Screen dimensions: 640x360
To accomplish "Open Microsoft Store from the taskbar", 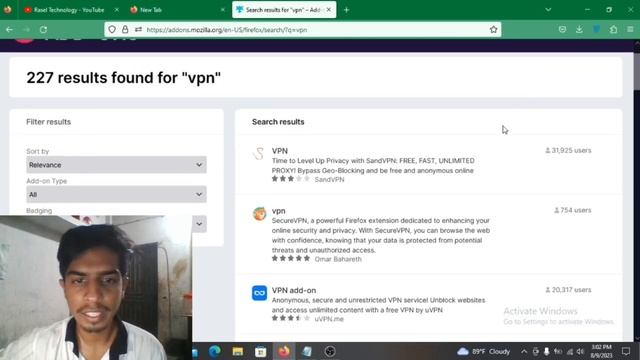I will [260, 351].
